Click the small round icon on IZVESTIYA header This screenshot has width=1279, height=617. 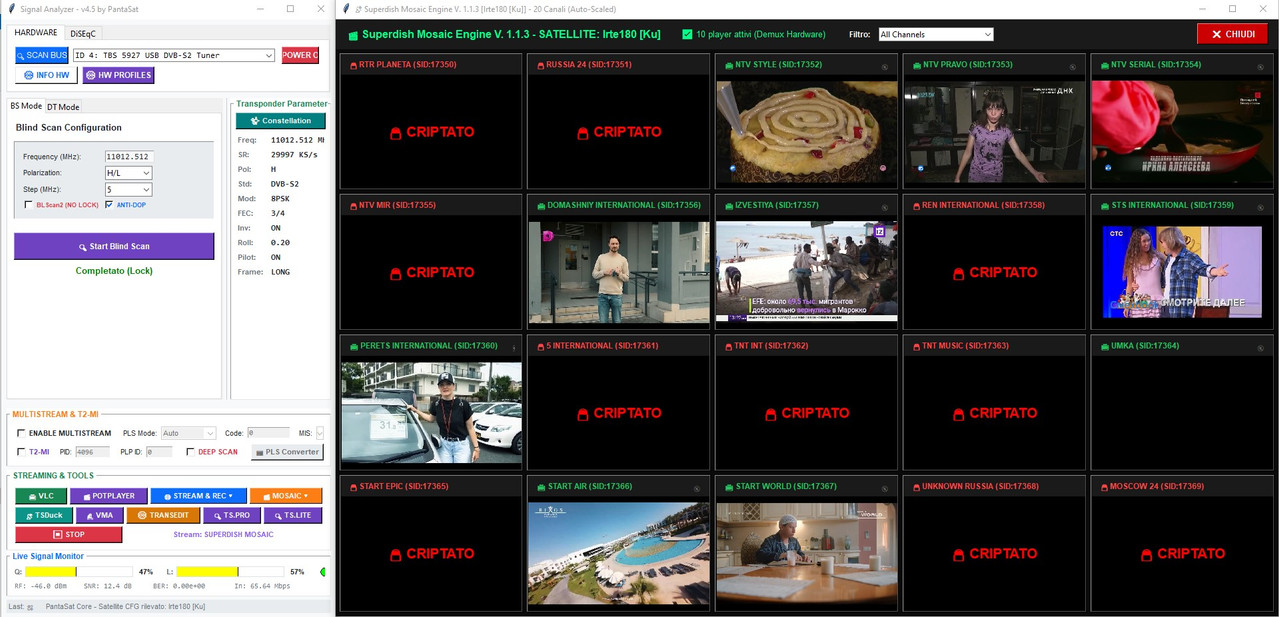[885, 208]
